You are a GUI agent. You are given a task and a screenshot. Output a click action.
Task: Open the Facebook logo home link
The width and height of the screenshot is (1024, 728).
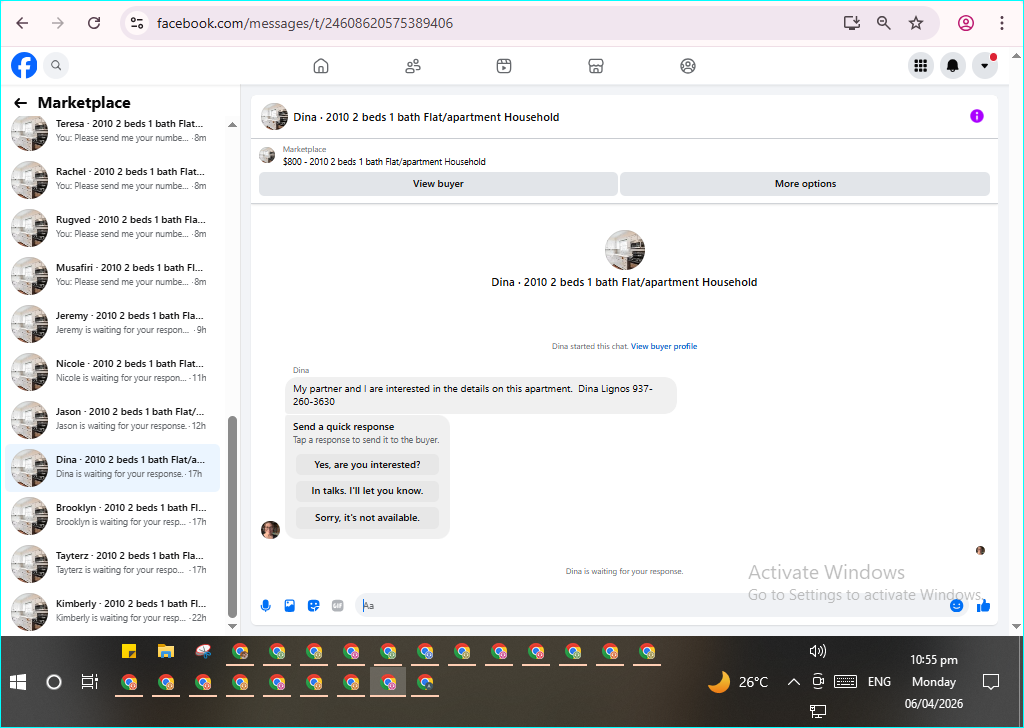click(x=24, y=65)
